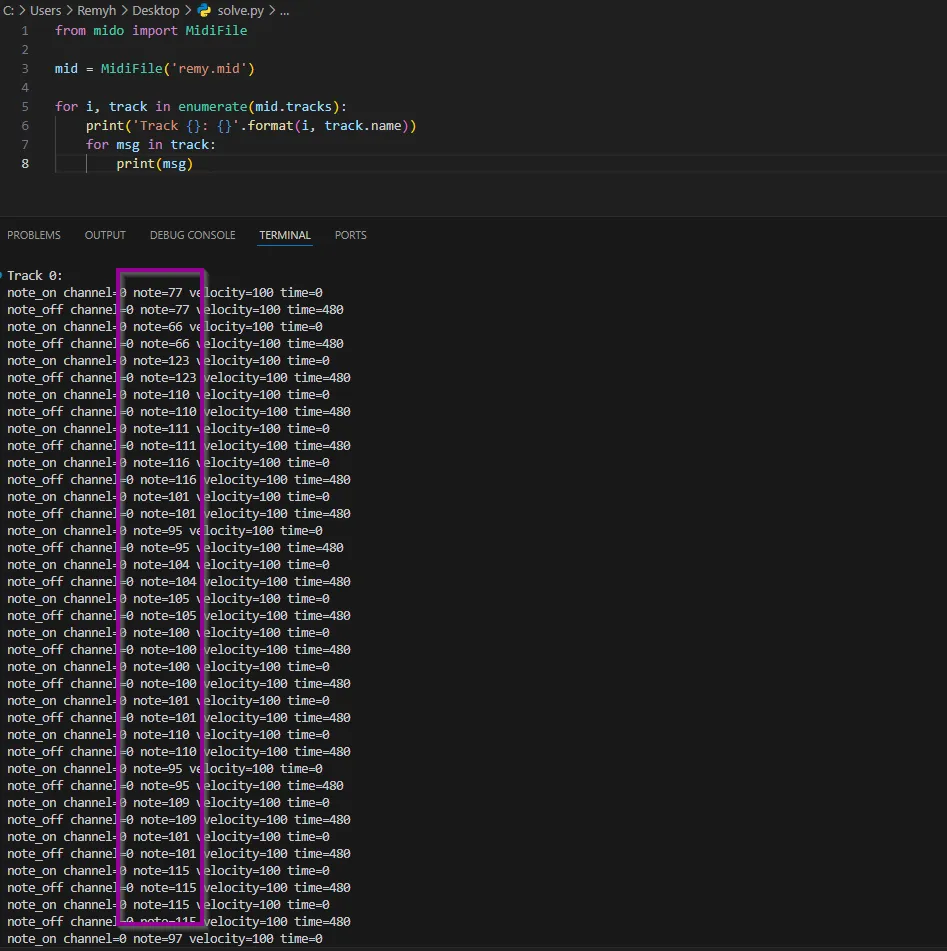
Task: Click the 'enumerate' function name
Action: coord(212,107)
